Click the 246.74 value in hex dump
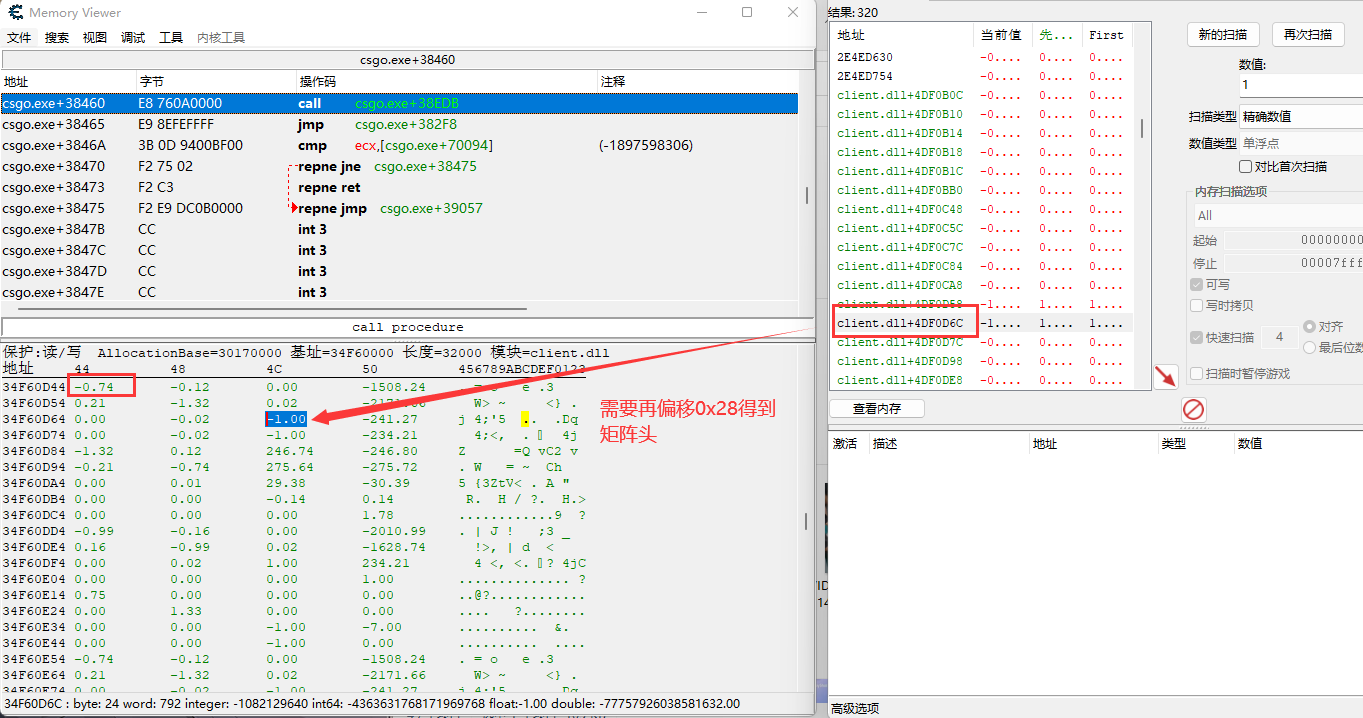Image resolution: width=1363 pixels, height=718 pixels. 290,451
